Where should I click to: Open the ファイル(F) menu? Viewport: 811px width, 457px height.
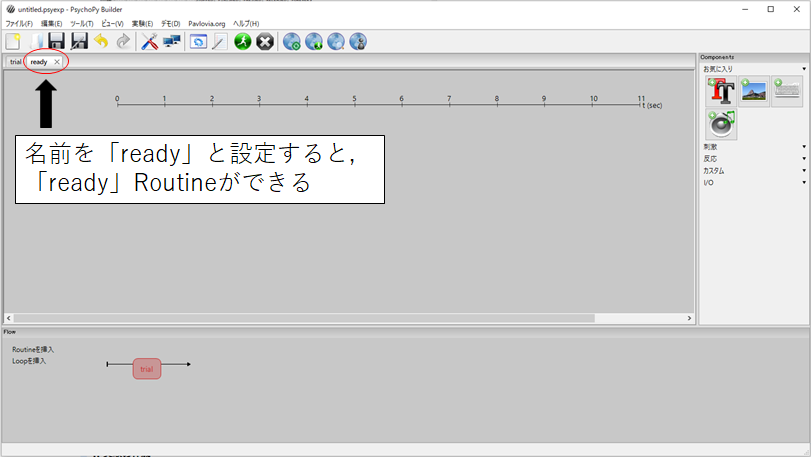click(19, 23)
